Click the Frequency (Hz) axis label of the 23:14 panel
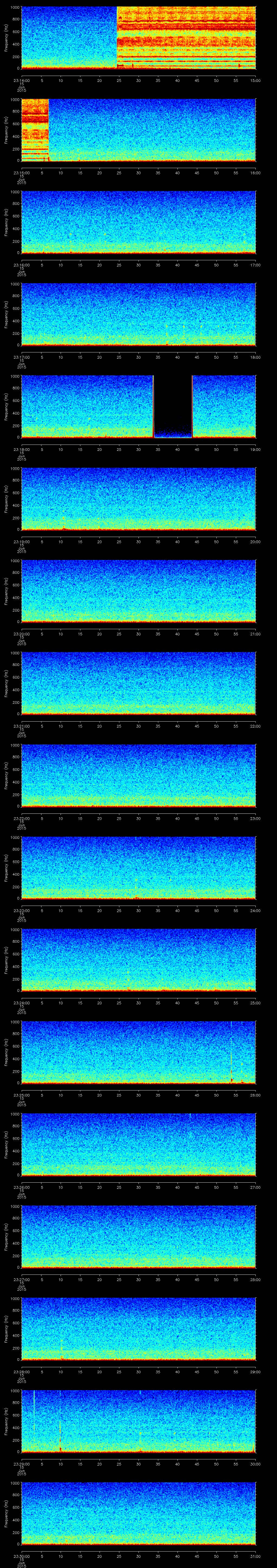The height and width of the screenshot is (1568, 277). 6,38
